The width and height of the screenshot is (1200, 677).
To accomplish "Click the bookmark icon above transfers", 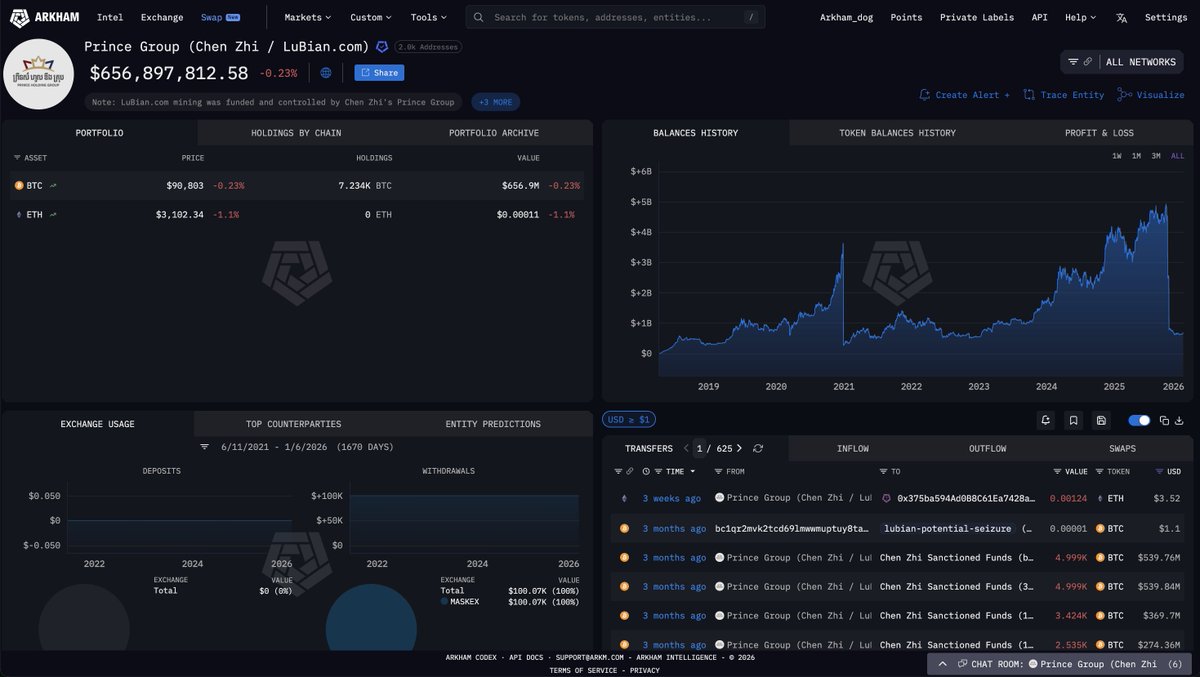I will click(x=1073, y=420).
